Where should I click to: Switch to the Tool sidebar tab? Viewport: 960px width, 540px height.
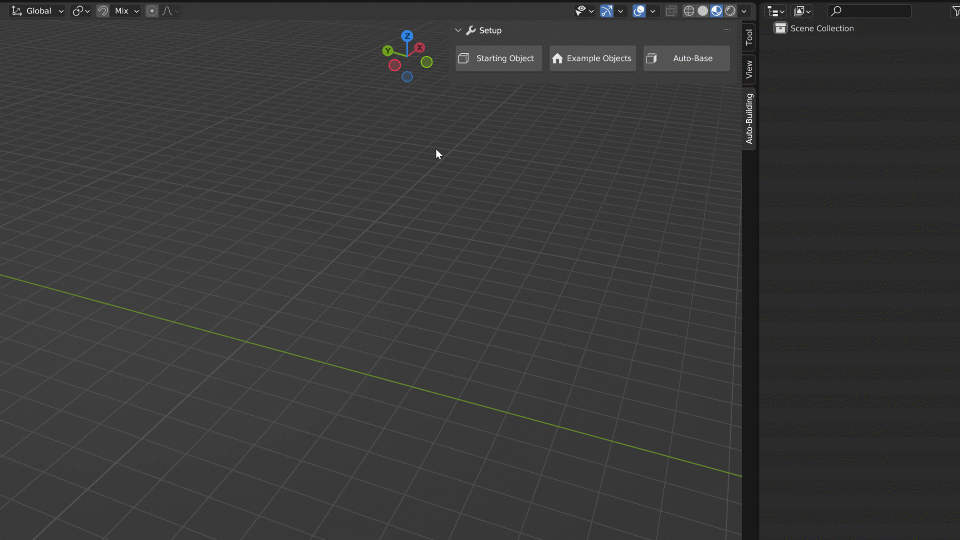pos(749,38)
